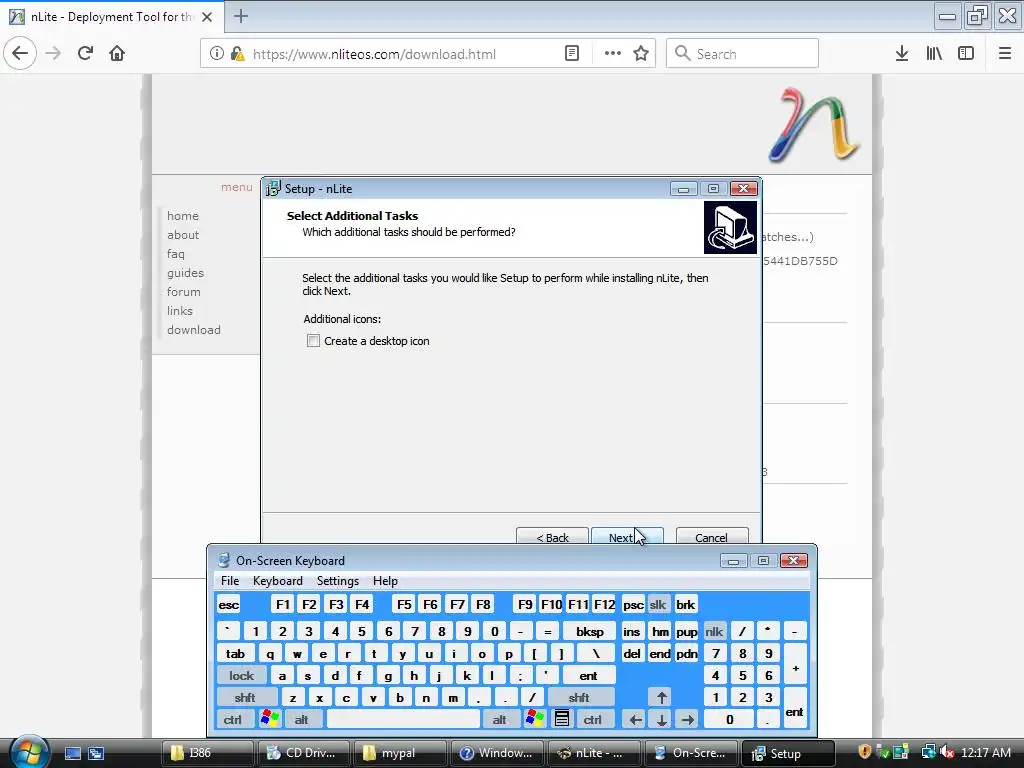
Task: Click the security shield tray icon
Action: (864, 752)
